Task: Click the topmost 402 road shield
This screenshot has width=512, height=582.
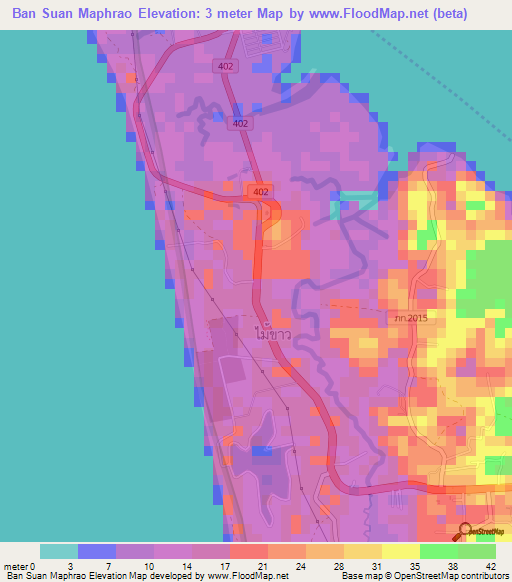Action: [225, 66]
